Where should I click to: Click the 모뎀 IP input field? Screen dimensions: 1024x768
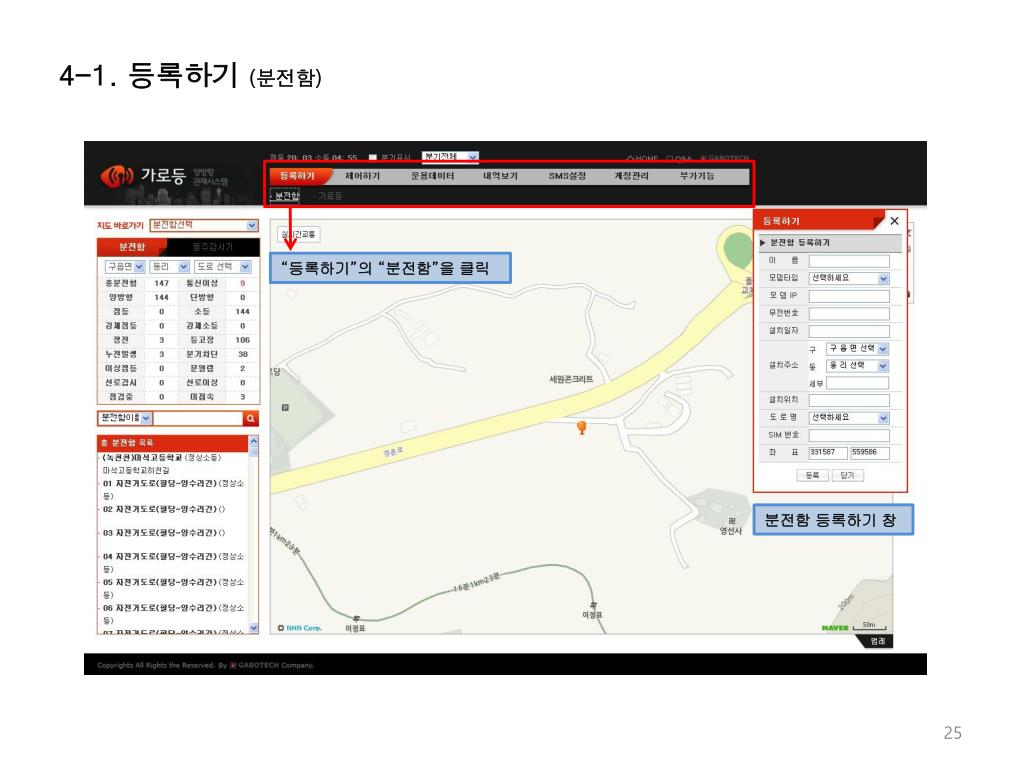click(849, 296)
